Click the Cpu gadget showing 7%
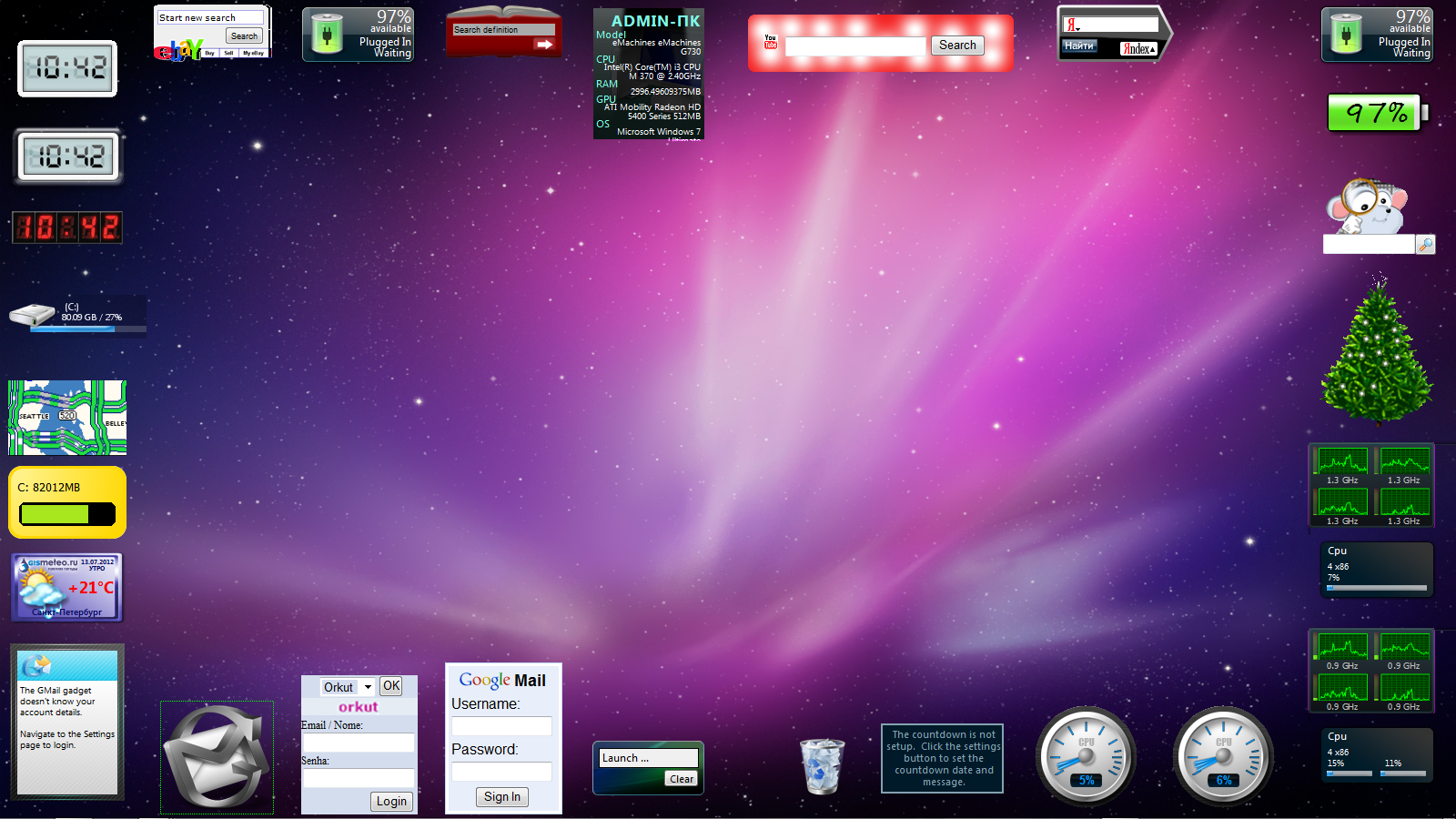 click(x=1377, y=570)
